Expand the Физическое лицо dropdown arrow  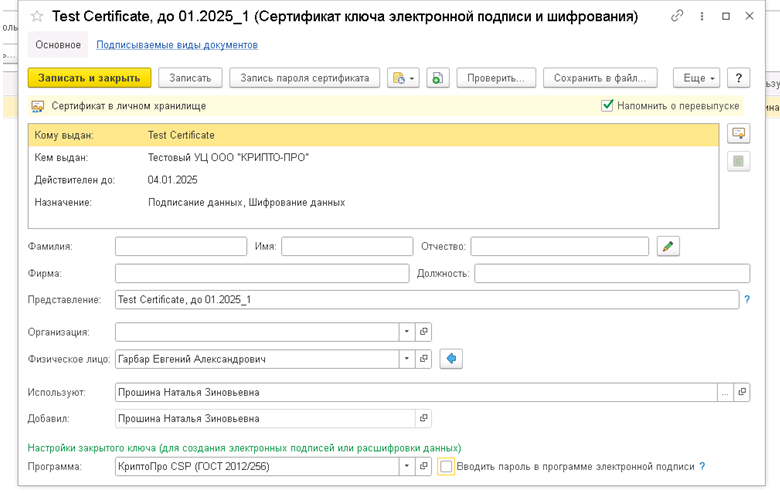pyautogui.click(x=407, y=359)
